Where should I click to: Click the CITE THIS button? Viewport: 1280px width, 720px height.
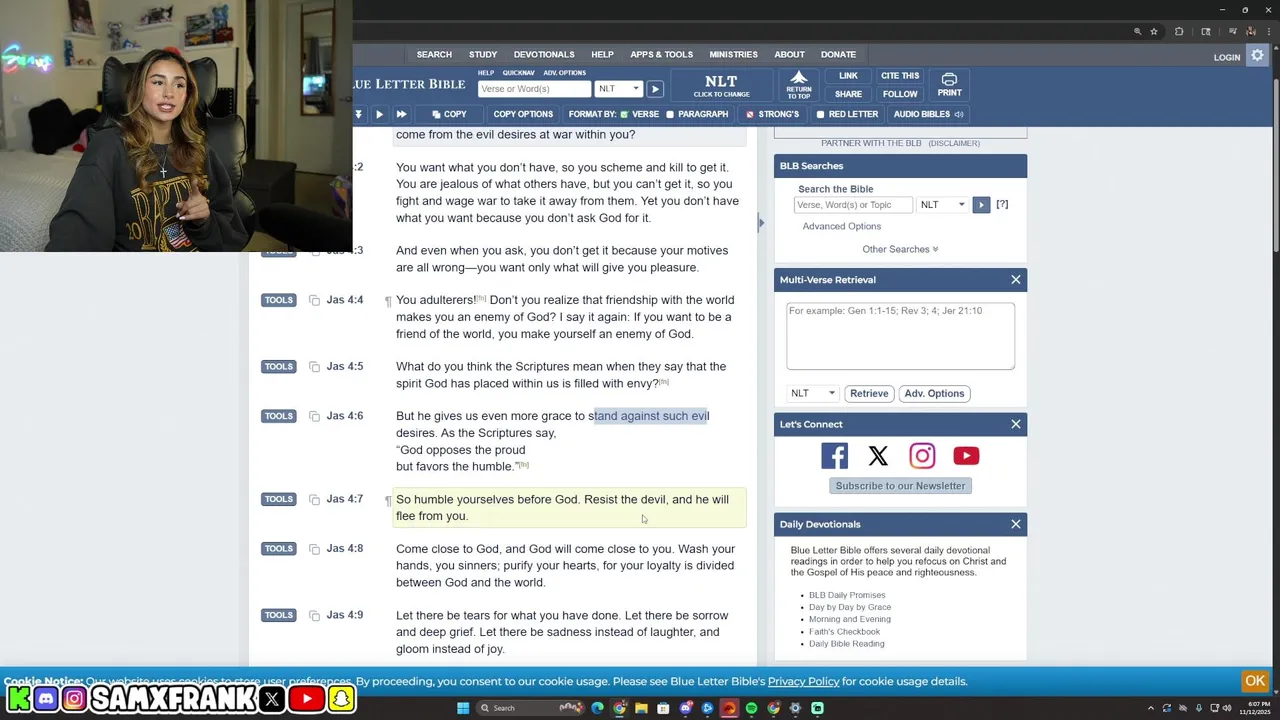(x=900, y=76)
